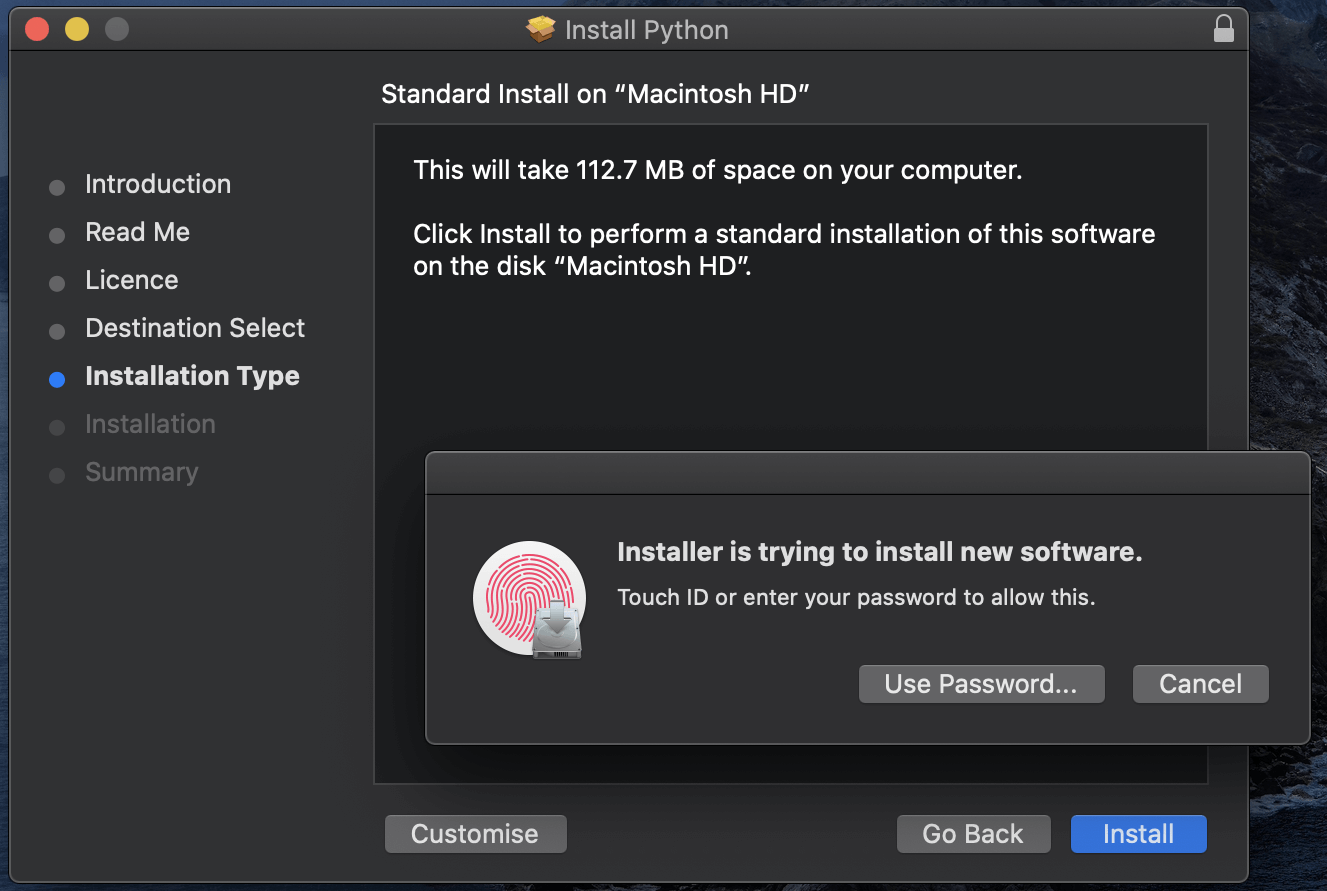The height and width of the screenshot is (891, 1327).
Task: Open the Licence step in the sidebar
Action: coord(131,280)
